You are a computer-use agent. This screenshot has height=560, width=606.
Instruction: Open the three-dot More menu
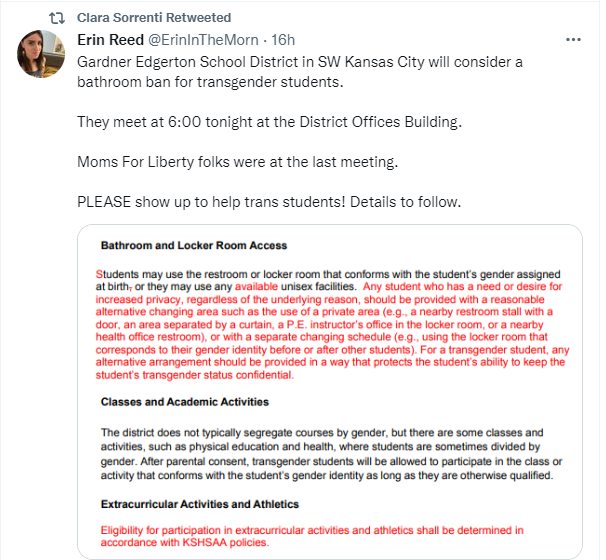click(573, 40)
